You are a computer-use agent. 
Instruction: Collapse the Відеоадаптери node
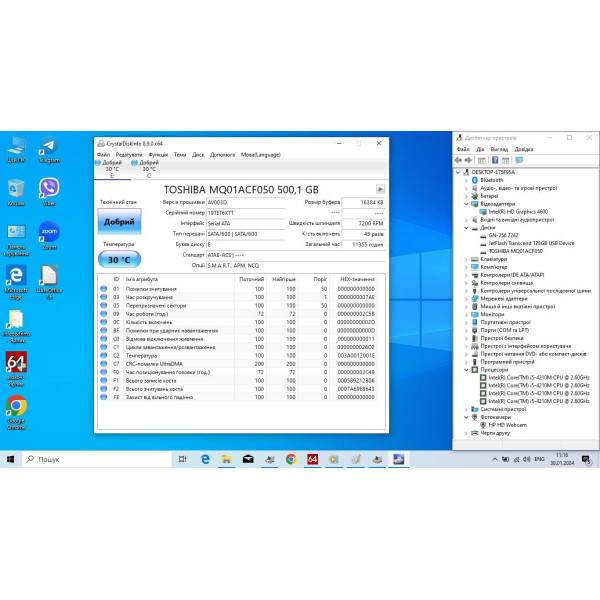[x=466, y=204]
